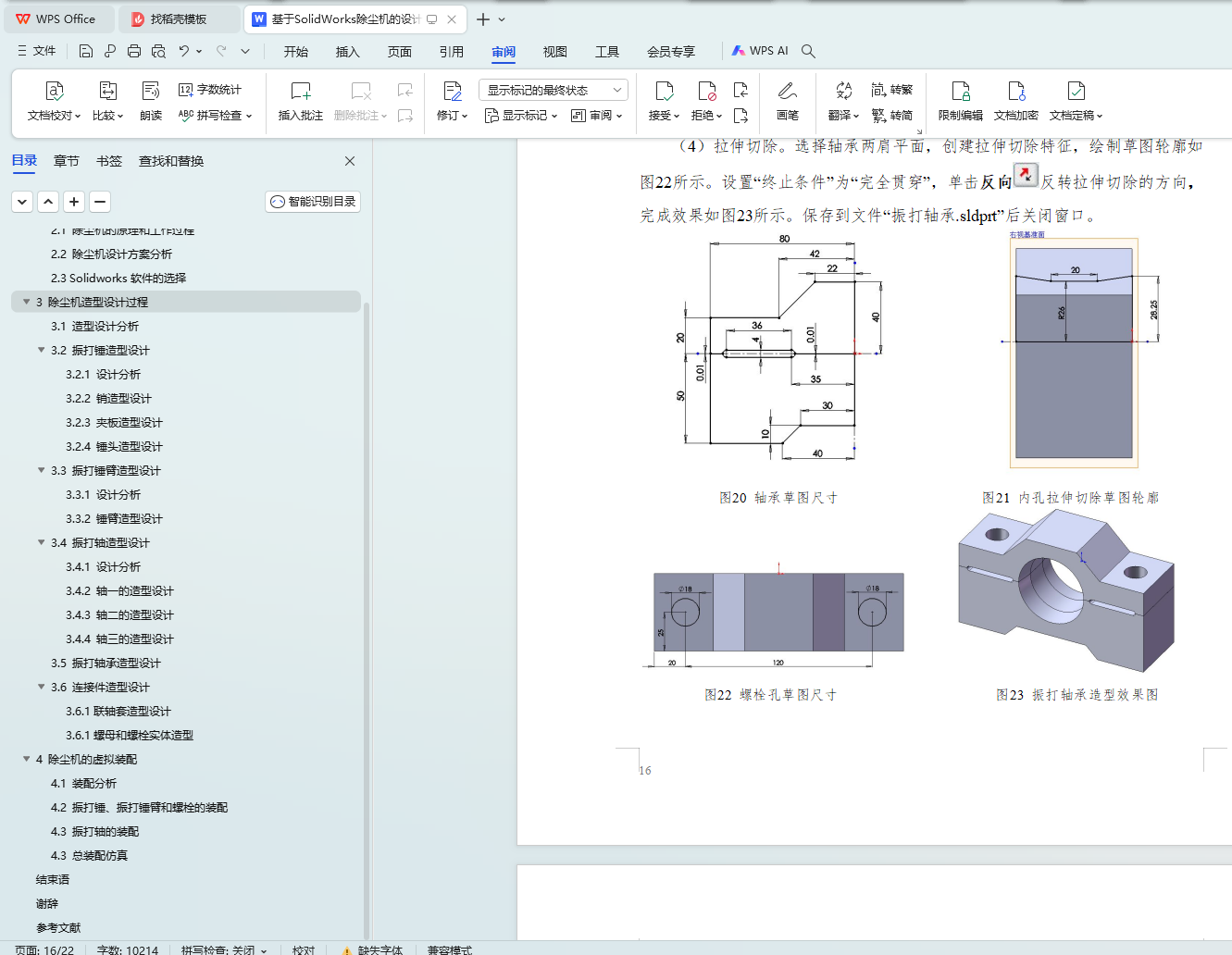Image resolution: width=1232 pixels, height=955 pixels.
Task: Open 限制编辑 restrict editing
Action: tap(961, 102)
